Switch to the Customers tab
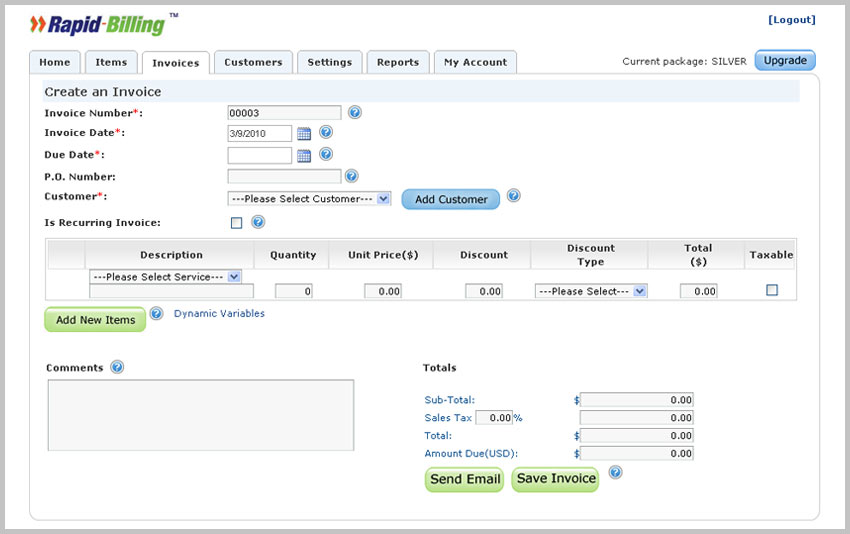Image resolution: width=850 pixels, height=534 pixels. tap(253, 62)
